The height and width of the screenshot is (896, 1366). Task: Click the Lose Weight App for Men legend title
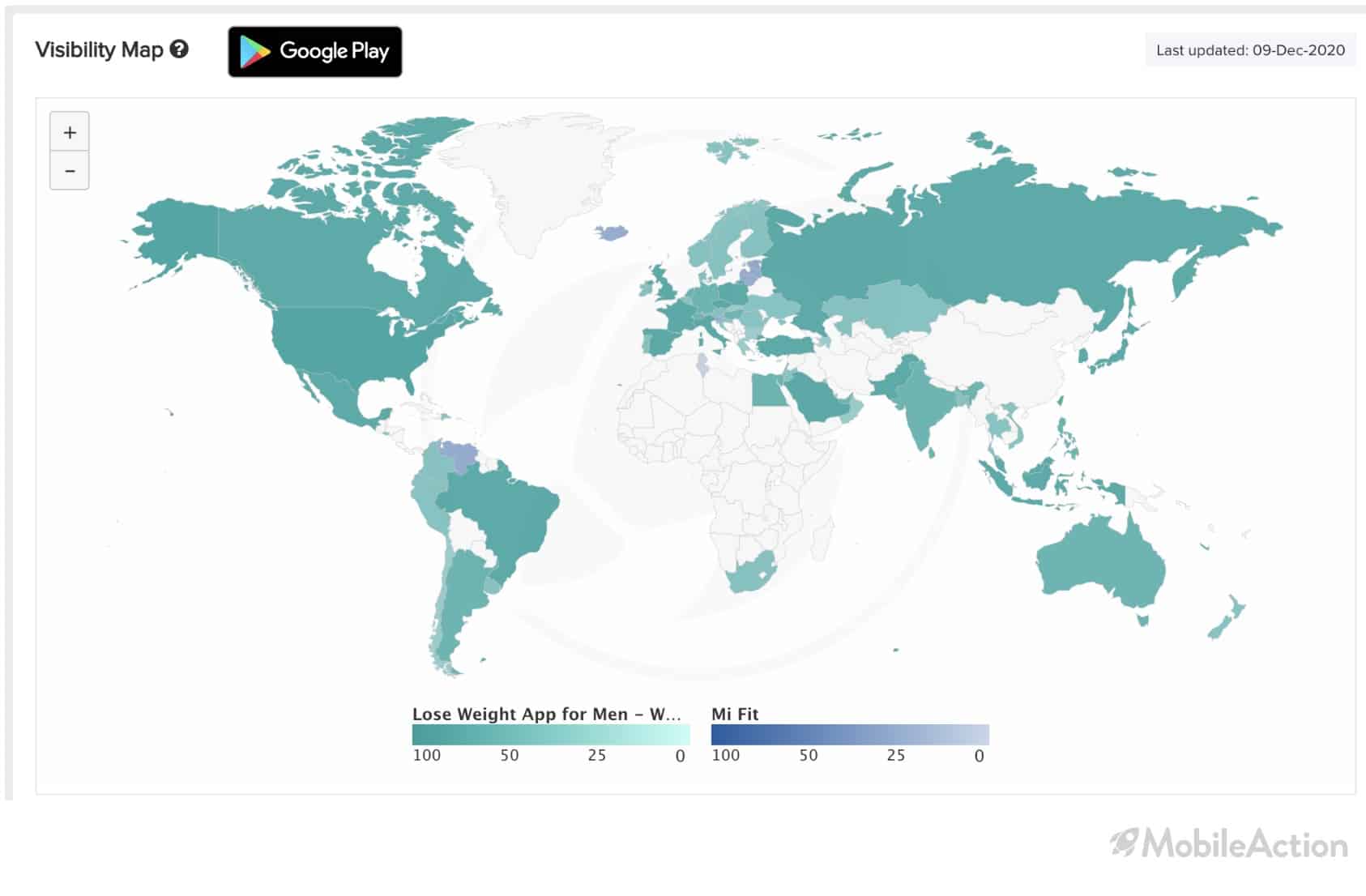tap(547, 714)
